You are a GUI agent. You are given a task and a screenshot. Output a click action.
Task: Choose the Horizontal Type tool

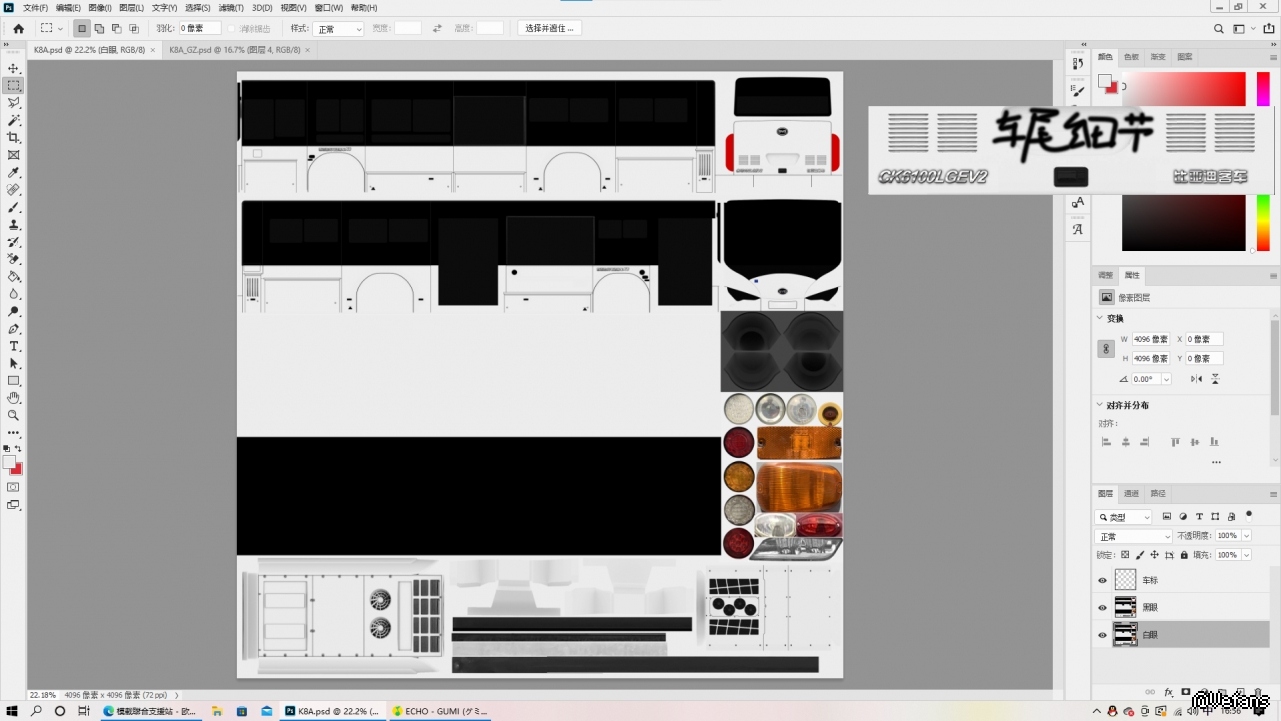click(14, 346)
